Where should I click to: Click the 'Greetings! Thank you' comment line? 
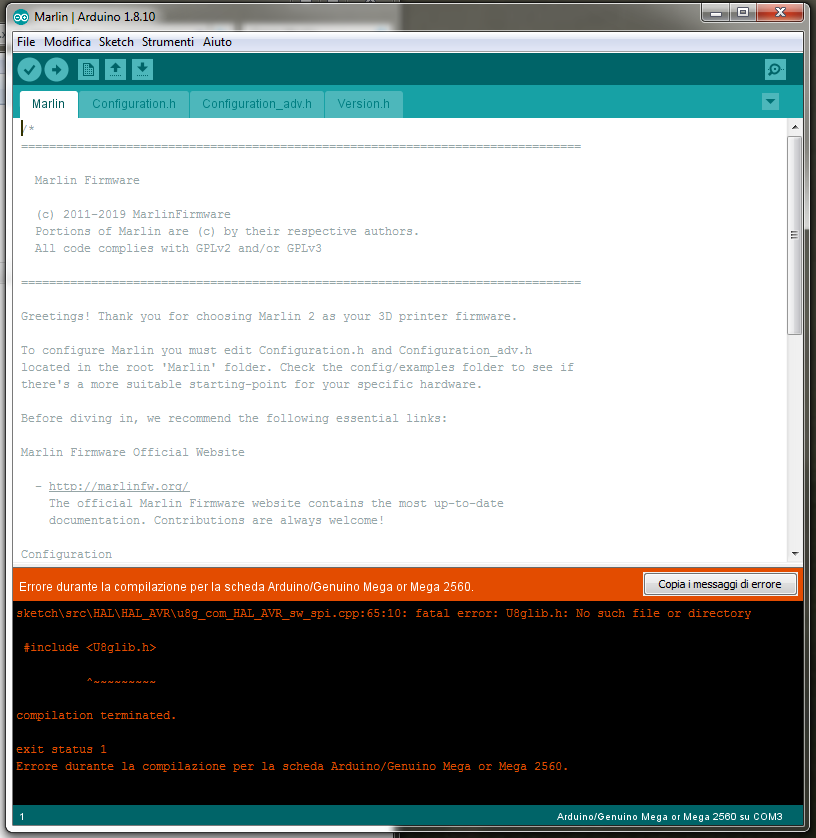coord(269,316)
